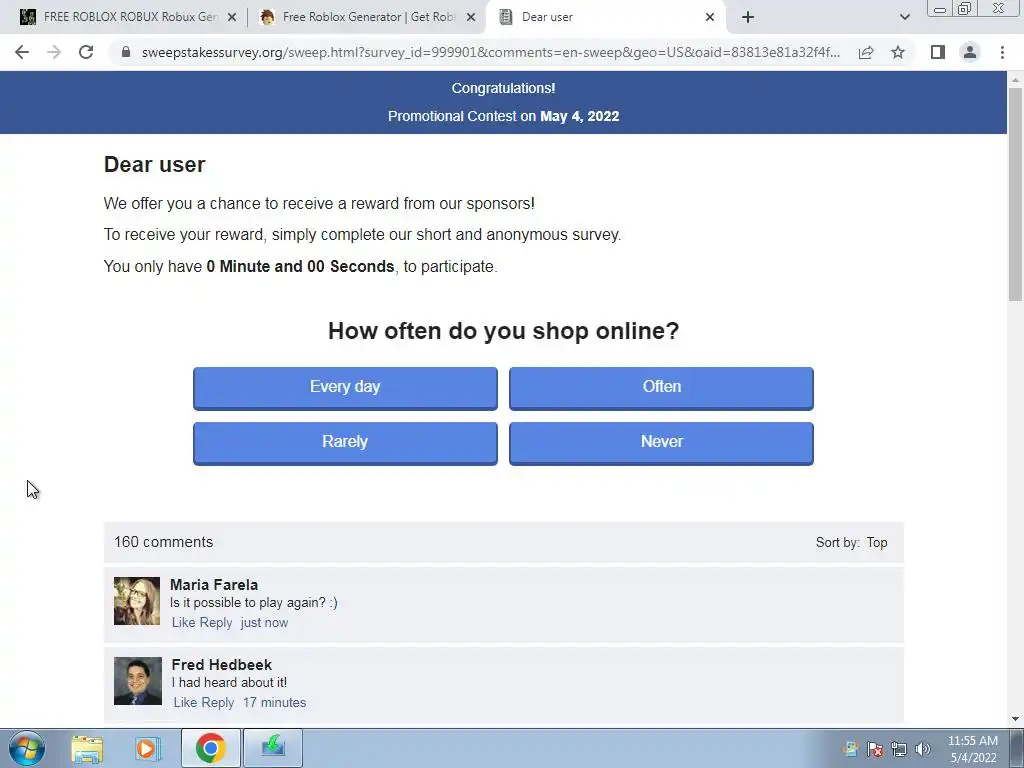Open a new browser tab

click(748, 17)
